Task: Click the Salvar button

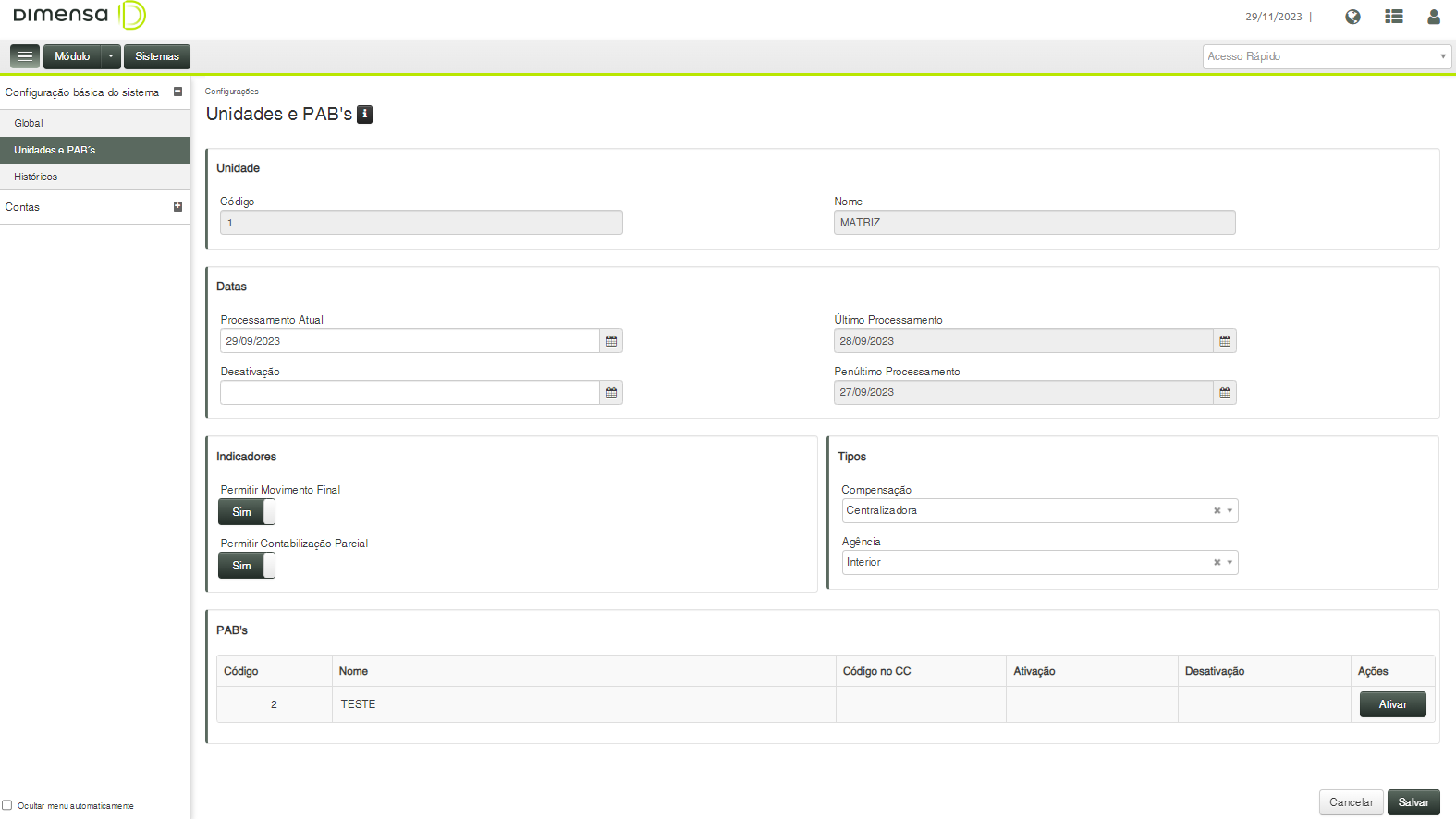Action: [x=1413, y=802]
